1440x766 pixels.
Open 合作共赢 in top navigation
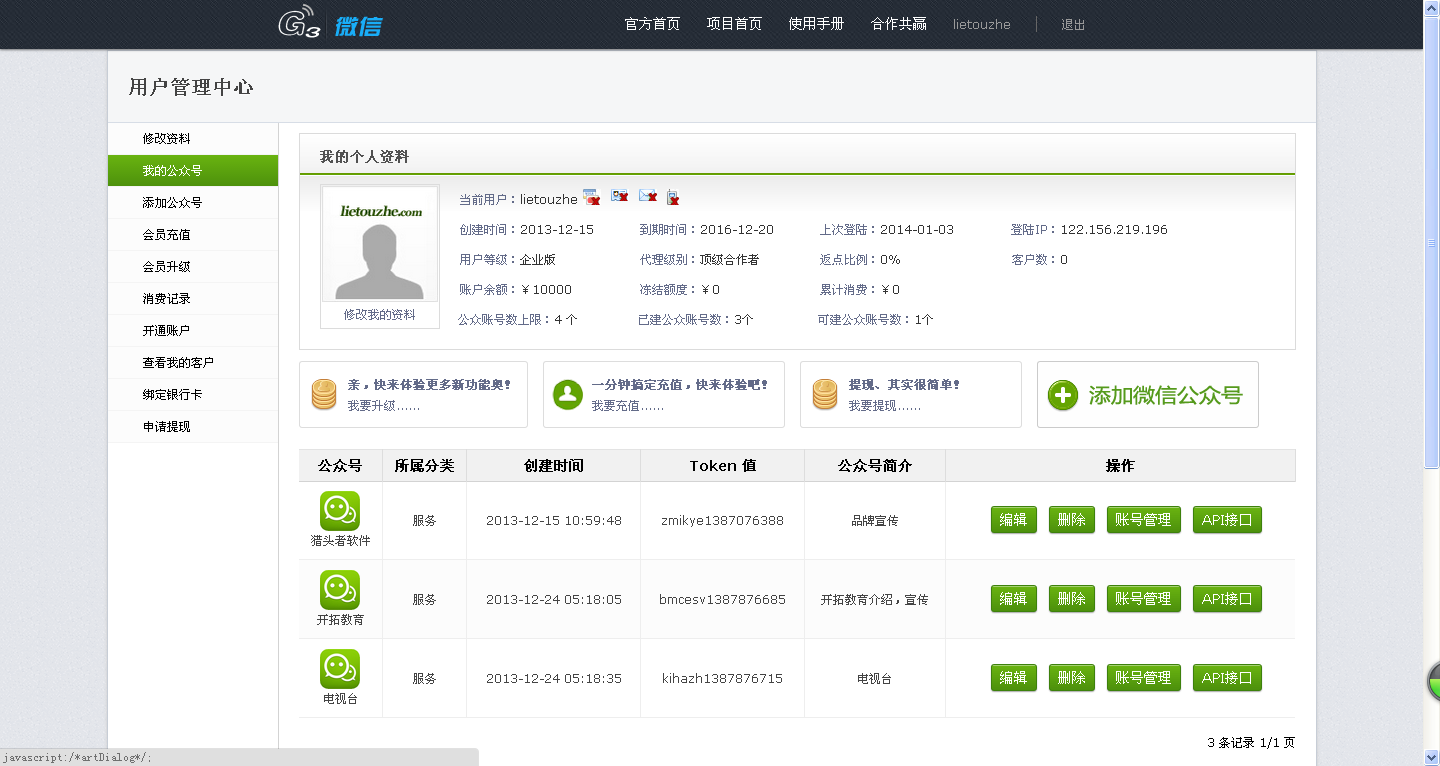click(x=898, y=24)
